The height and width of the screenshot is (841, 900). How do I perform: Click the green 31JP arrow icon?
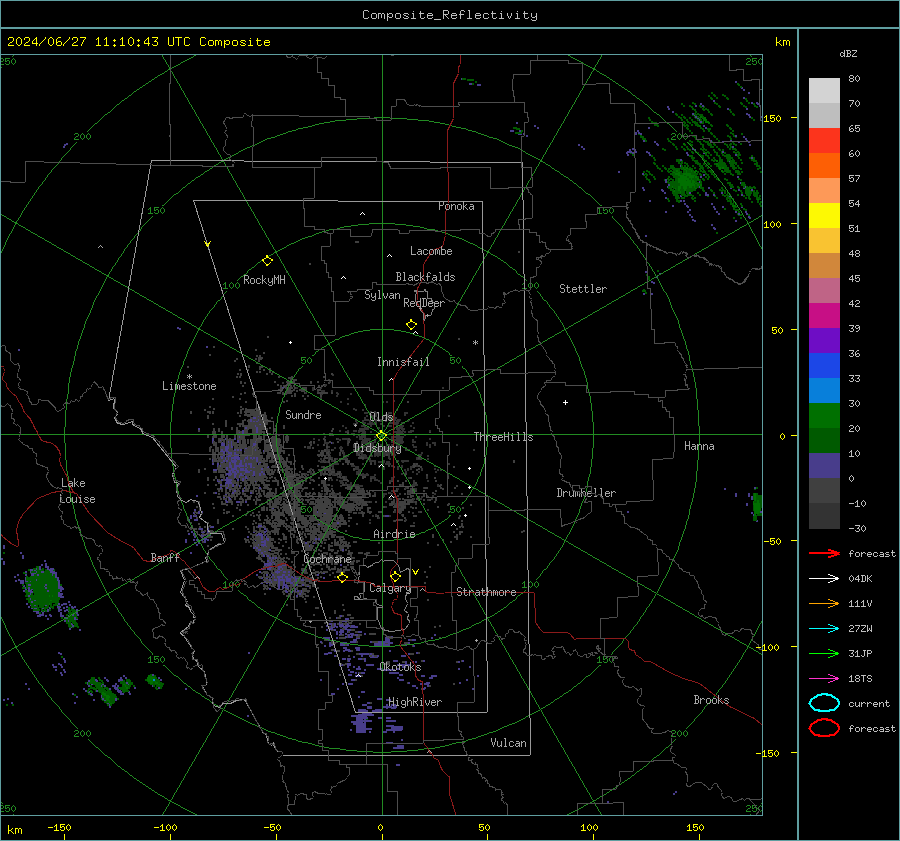(x=824, y=653)
